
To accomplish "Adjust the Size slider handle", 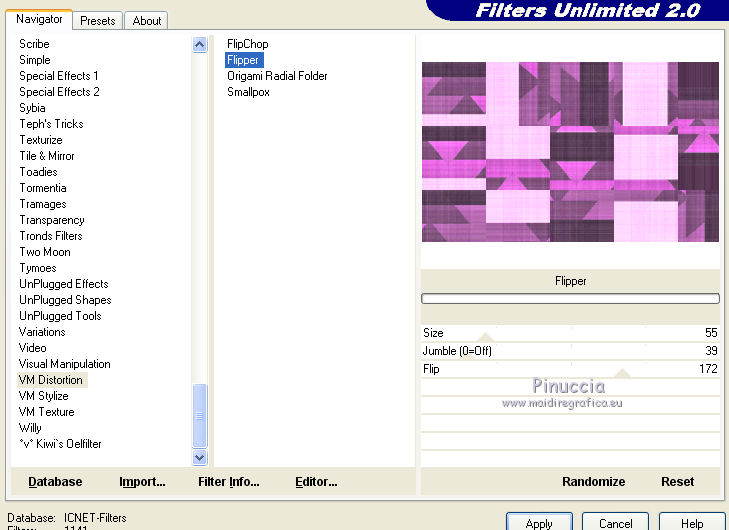I will click(485, 337).
